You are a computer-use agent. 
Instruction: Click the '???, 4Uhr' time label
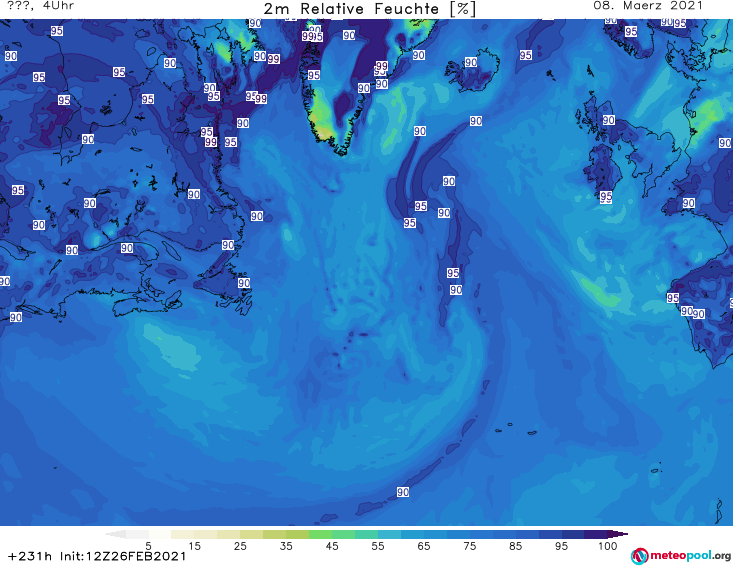40,6
